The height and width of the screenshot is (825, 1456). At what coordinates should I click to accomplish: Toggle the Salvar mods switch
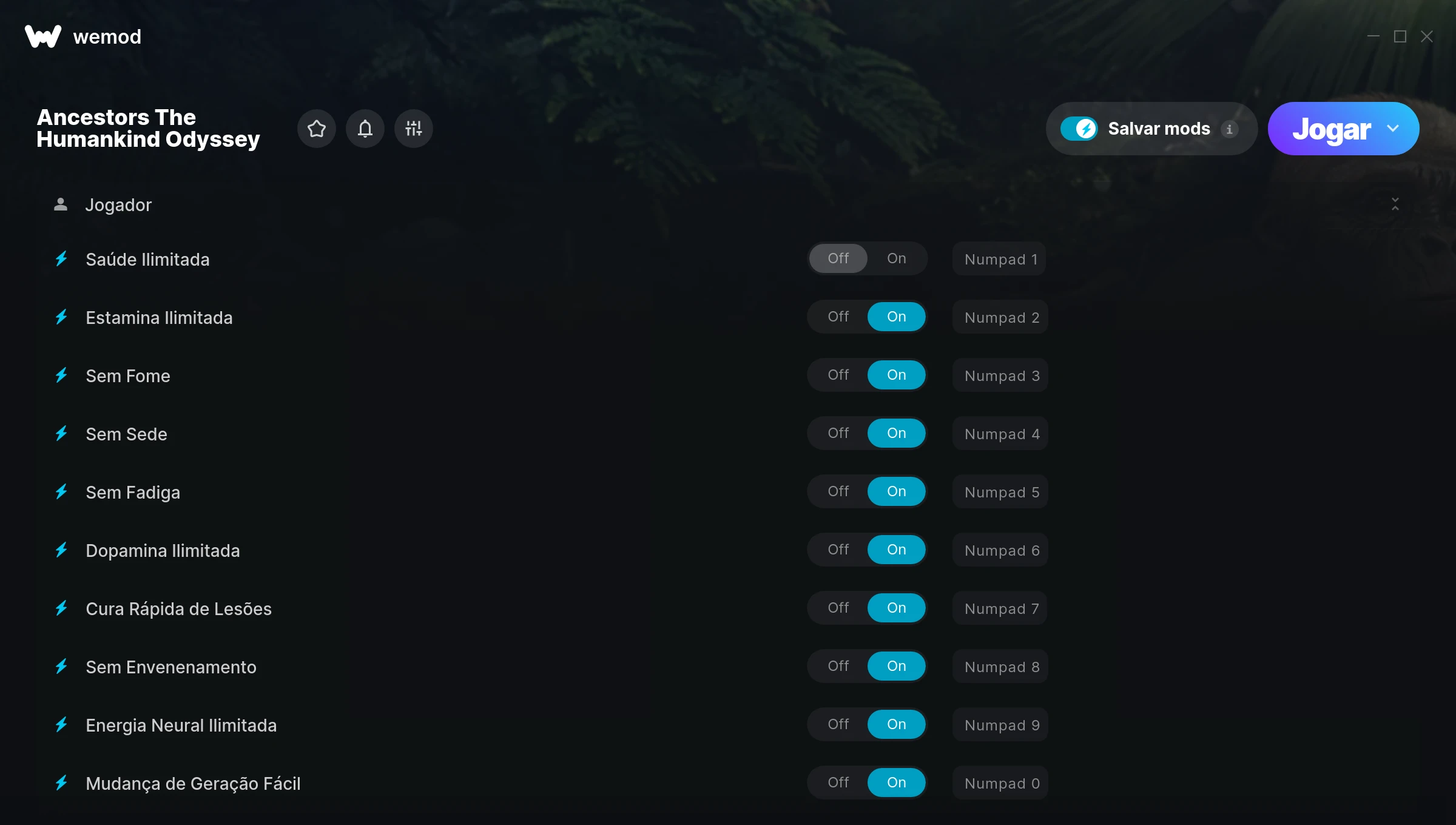1079,129
